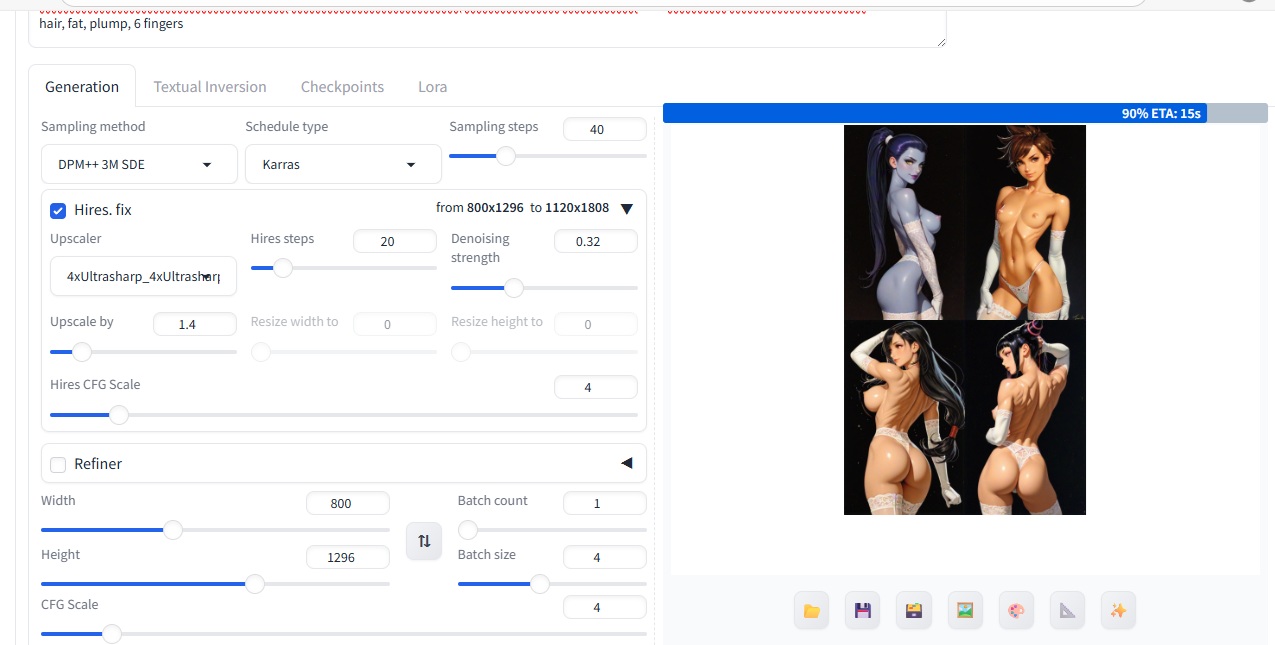Click the floppy disk save image icon
Viewport: 1275px width, 645px height.
point(862,610)
